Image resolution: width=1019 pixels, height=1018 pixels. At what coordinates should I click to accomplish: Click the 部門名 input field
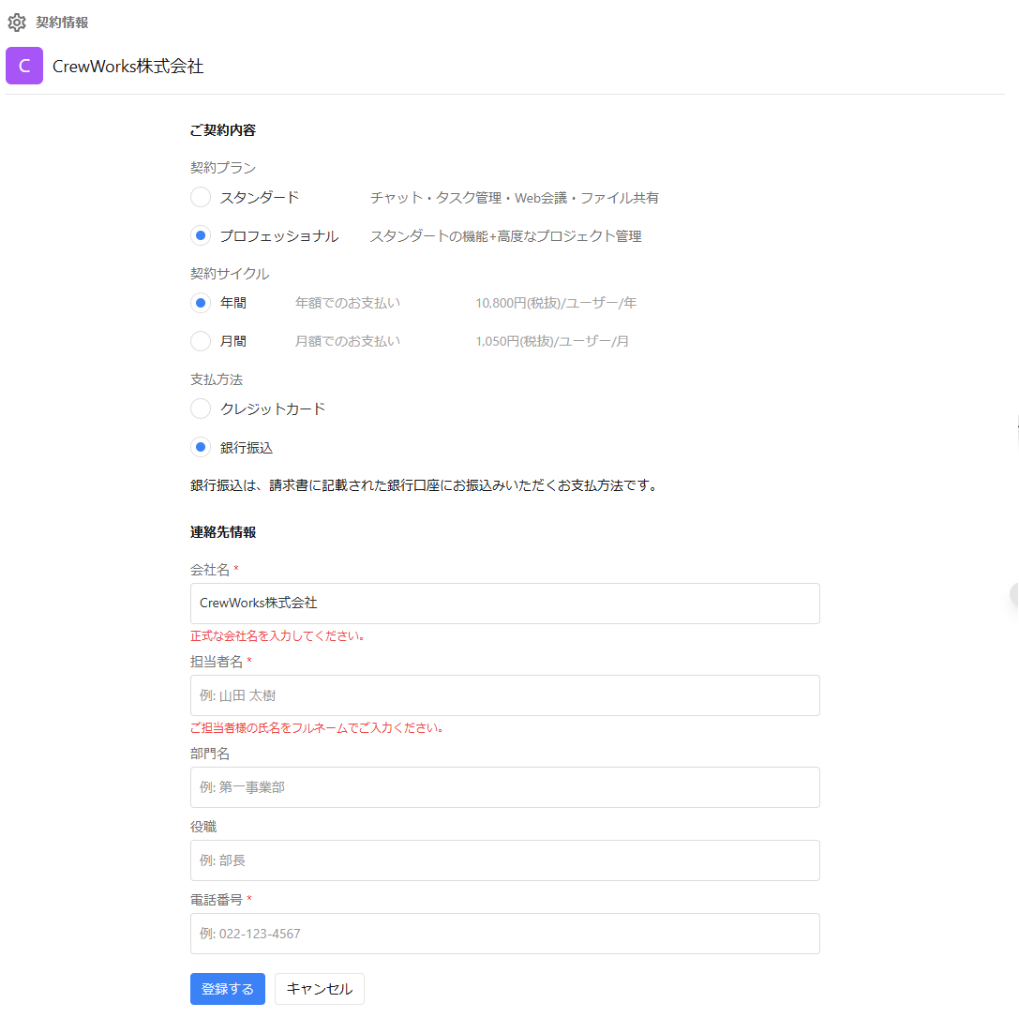(504, 787)
